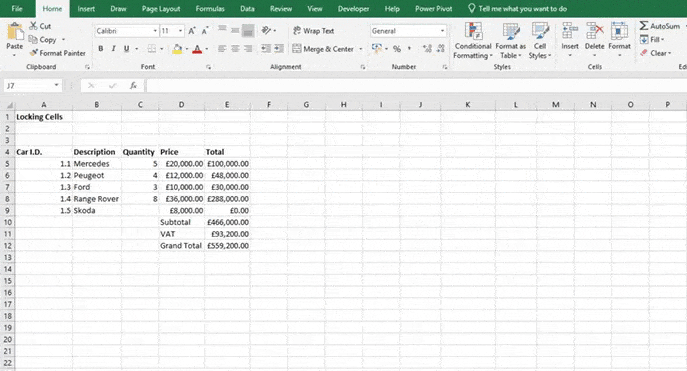Toggle Wrap Text
The image size is (687, 371).
(313, 31)
